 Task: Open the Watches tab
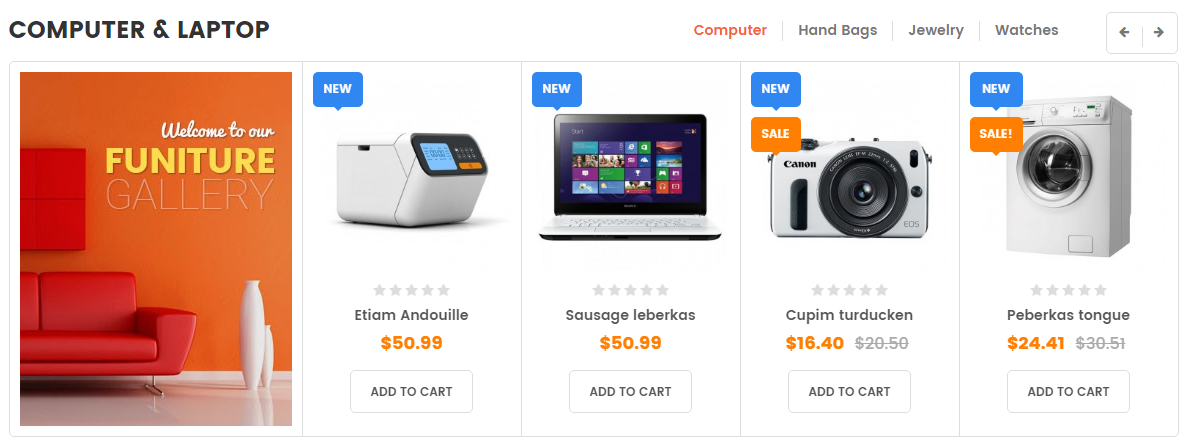coord(1026,30)
